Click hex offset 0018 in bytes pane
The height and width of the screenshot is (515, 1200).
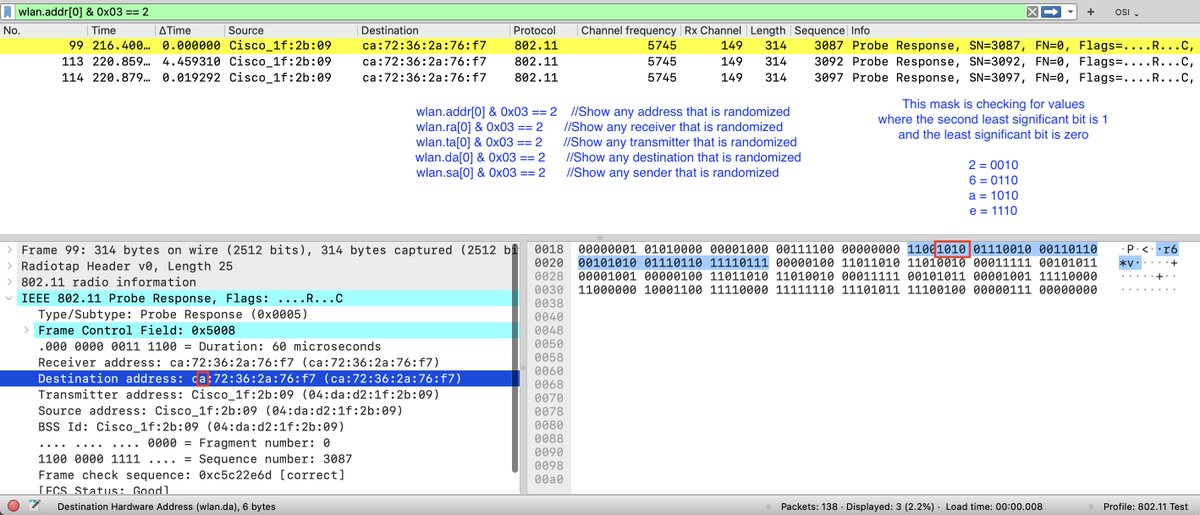(x=548, y=248)
